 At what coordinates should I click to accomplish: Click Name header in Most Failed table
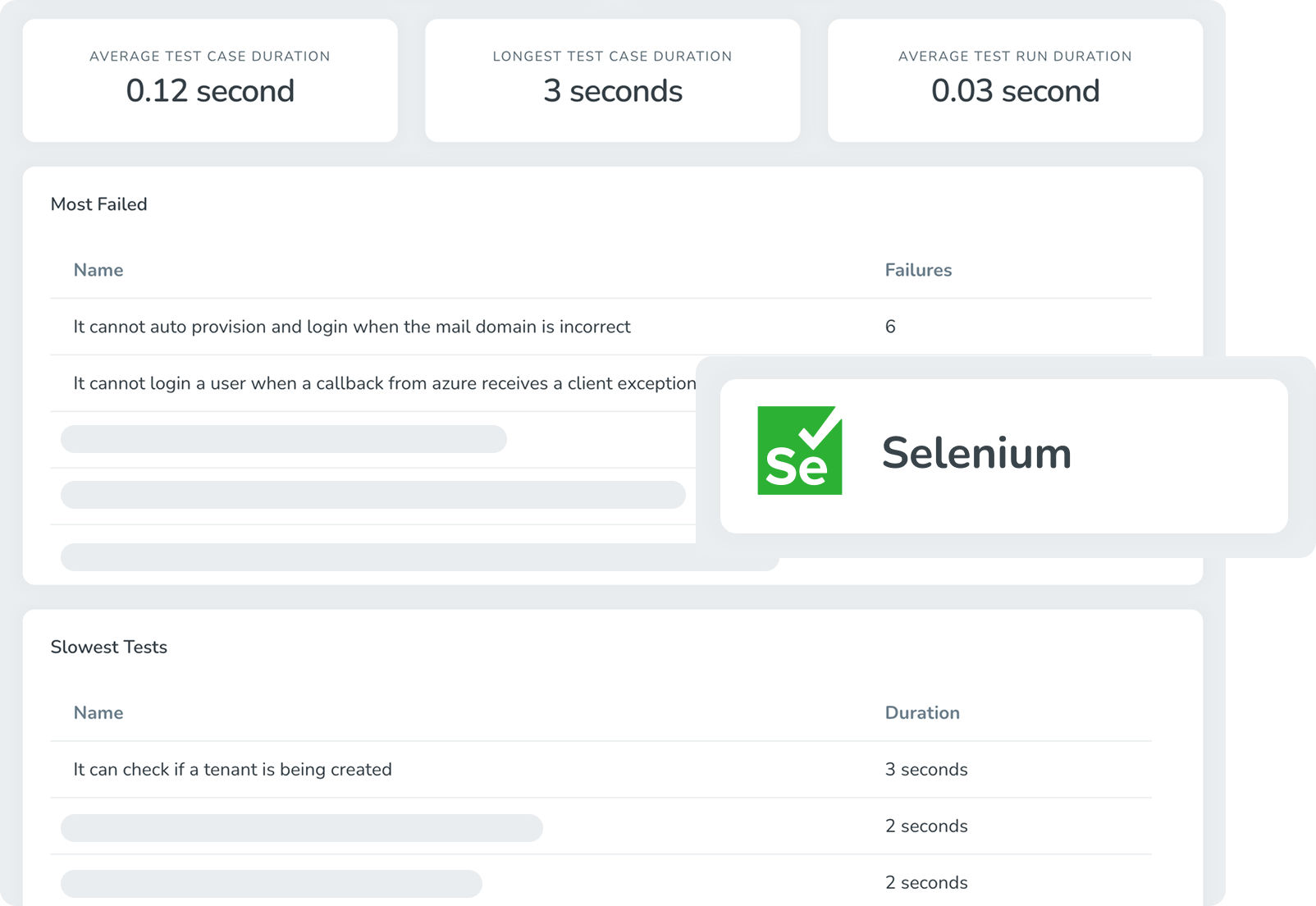click(x=98, y=270)
